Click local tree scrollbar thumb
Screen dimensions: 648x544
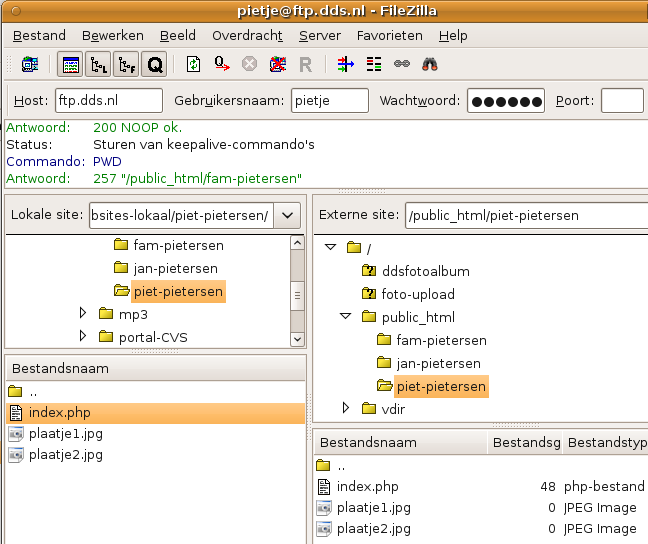pos(297,296)
